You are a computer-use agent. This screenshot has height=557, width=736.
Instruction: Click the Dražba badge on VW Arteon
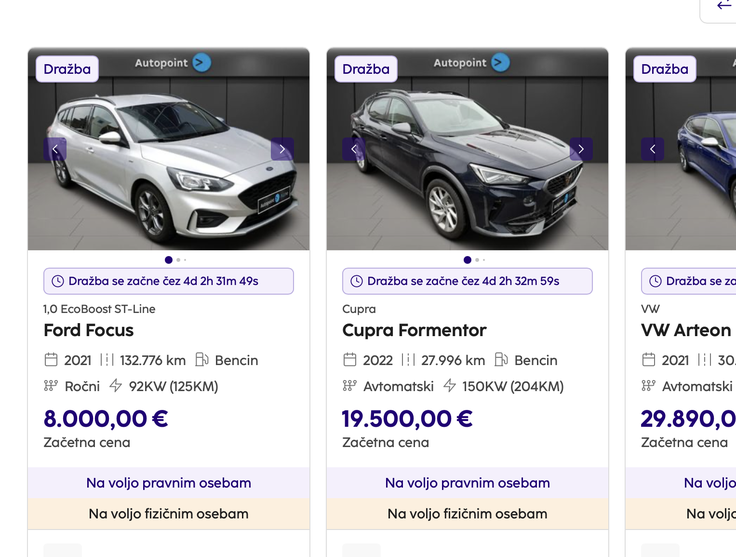[665, 69]
